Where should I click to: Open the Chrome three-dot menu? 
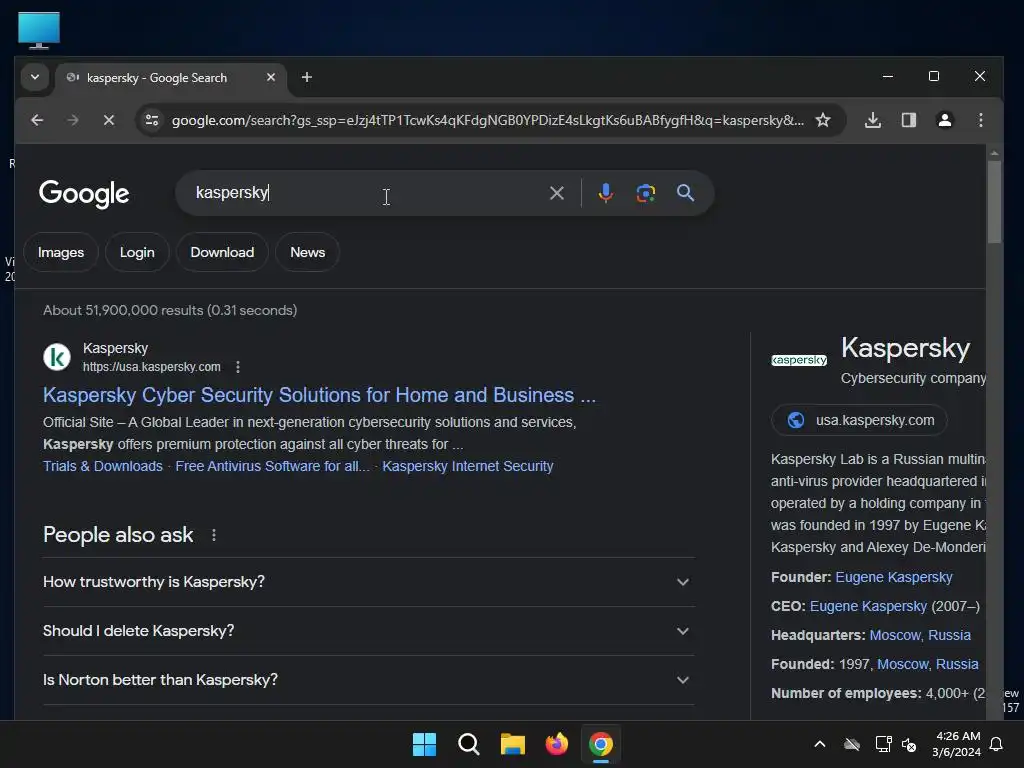980,120
